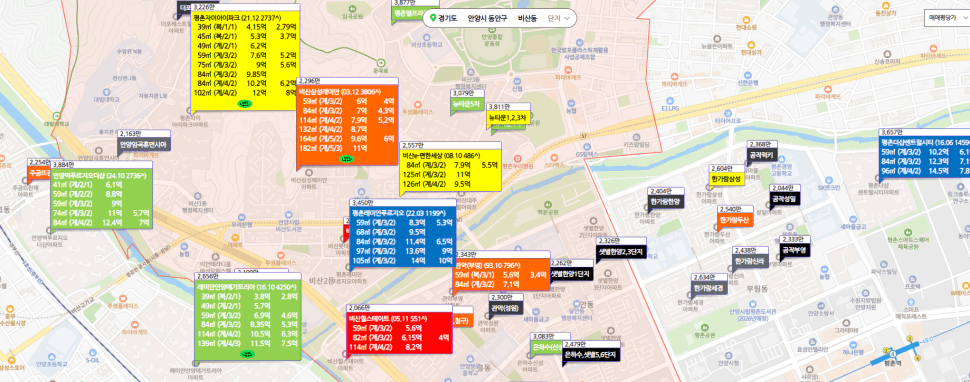Select the 샛별한양1단지 marker
Image resolution: width=970 pixels, height=382 pixels.
click(x=572, y=273)
